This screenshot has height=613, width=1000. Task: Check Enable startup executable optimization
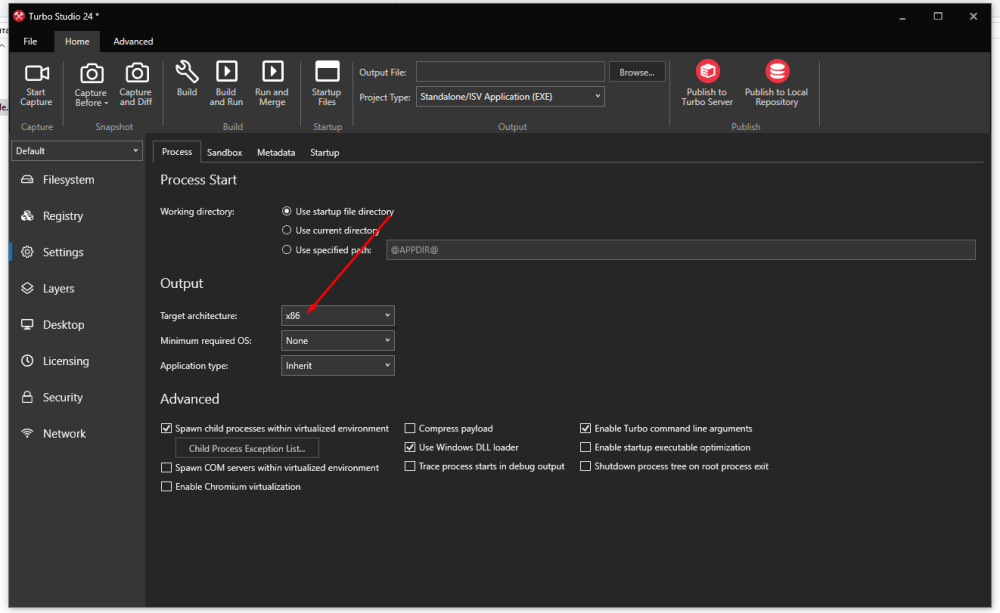point(585,448)
